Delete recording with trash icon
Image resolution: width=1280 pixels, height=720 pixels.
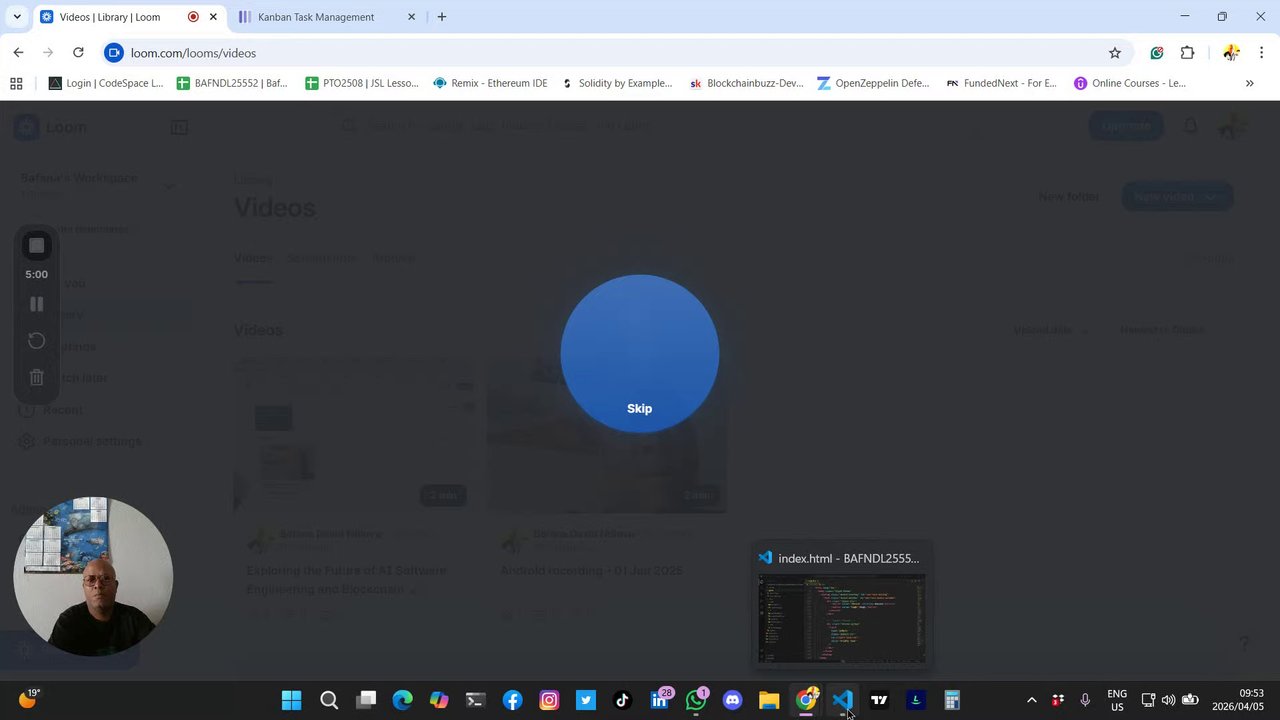click(36, 377)
